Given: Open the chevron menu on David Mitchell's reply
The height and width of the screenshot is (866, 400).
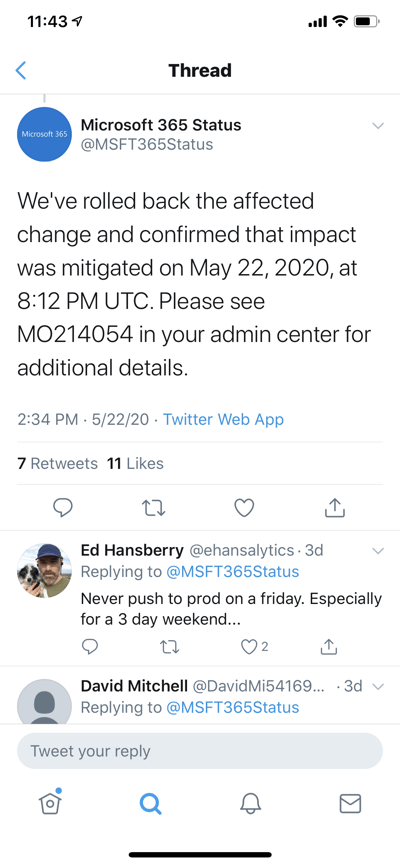Looking at the screenshot, I should click(x=378, y=687).
